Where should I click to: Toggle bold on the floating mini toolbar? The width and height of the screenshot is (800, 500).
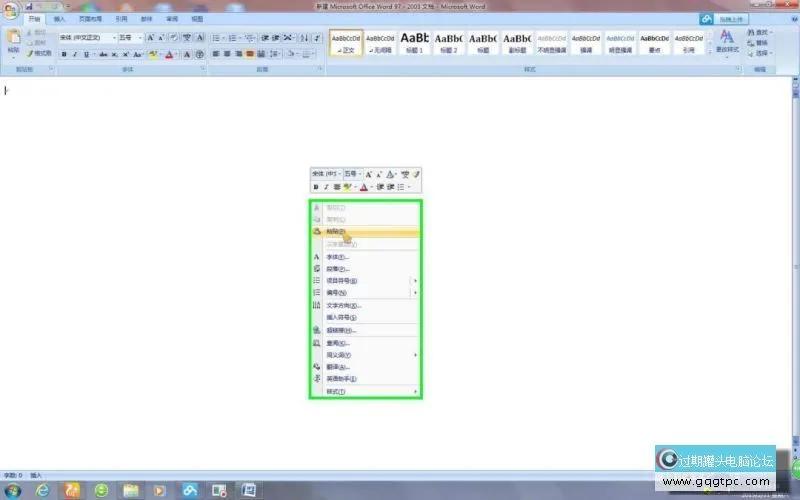coord(316,186)
